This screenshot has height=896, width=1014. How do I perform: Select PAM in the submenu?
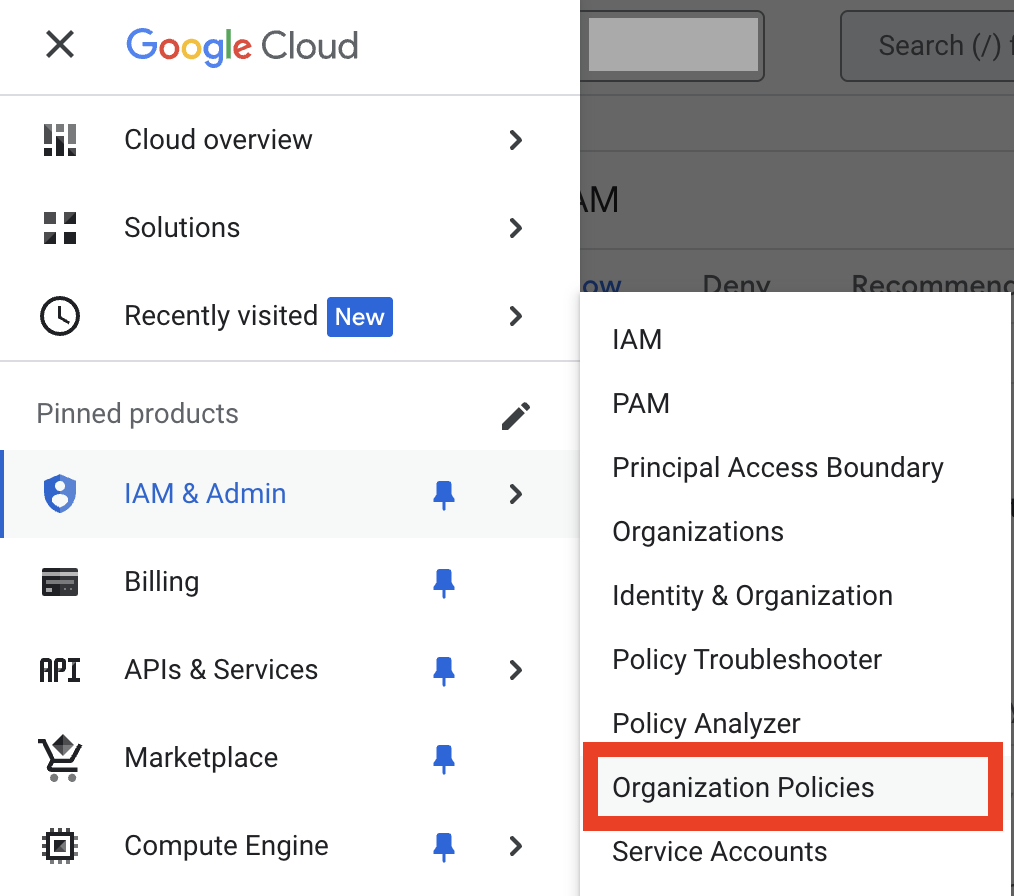[x=797, y=403]
